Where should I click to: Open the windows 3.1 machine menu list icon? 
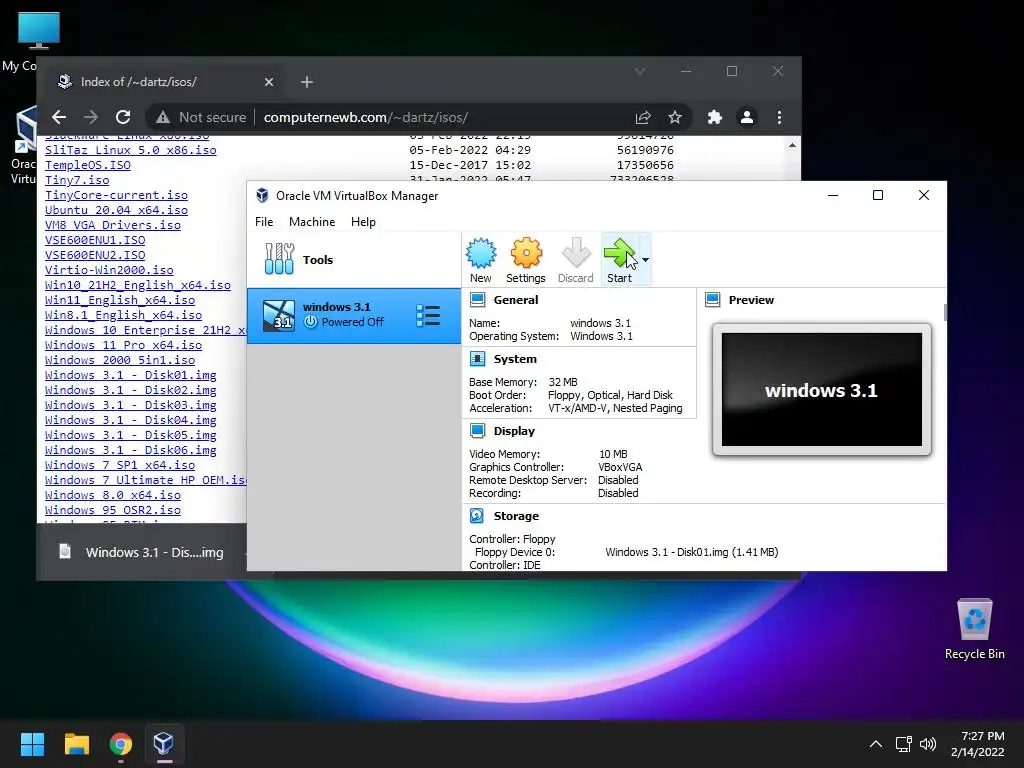coord(428,315)
